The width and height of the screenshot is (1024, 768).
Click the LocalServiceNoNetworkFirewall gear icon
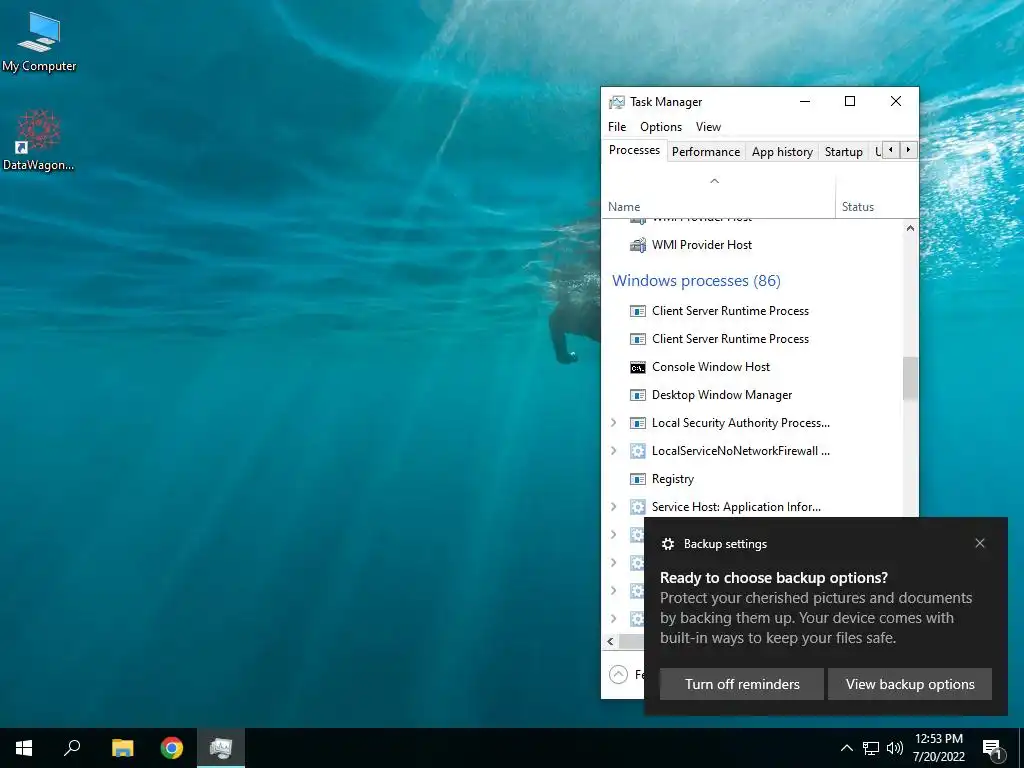[x=637, y=451]
